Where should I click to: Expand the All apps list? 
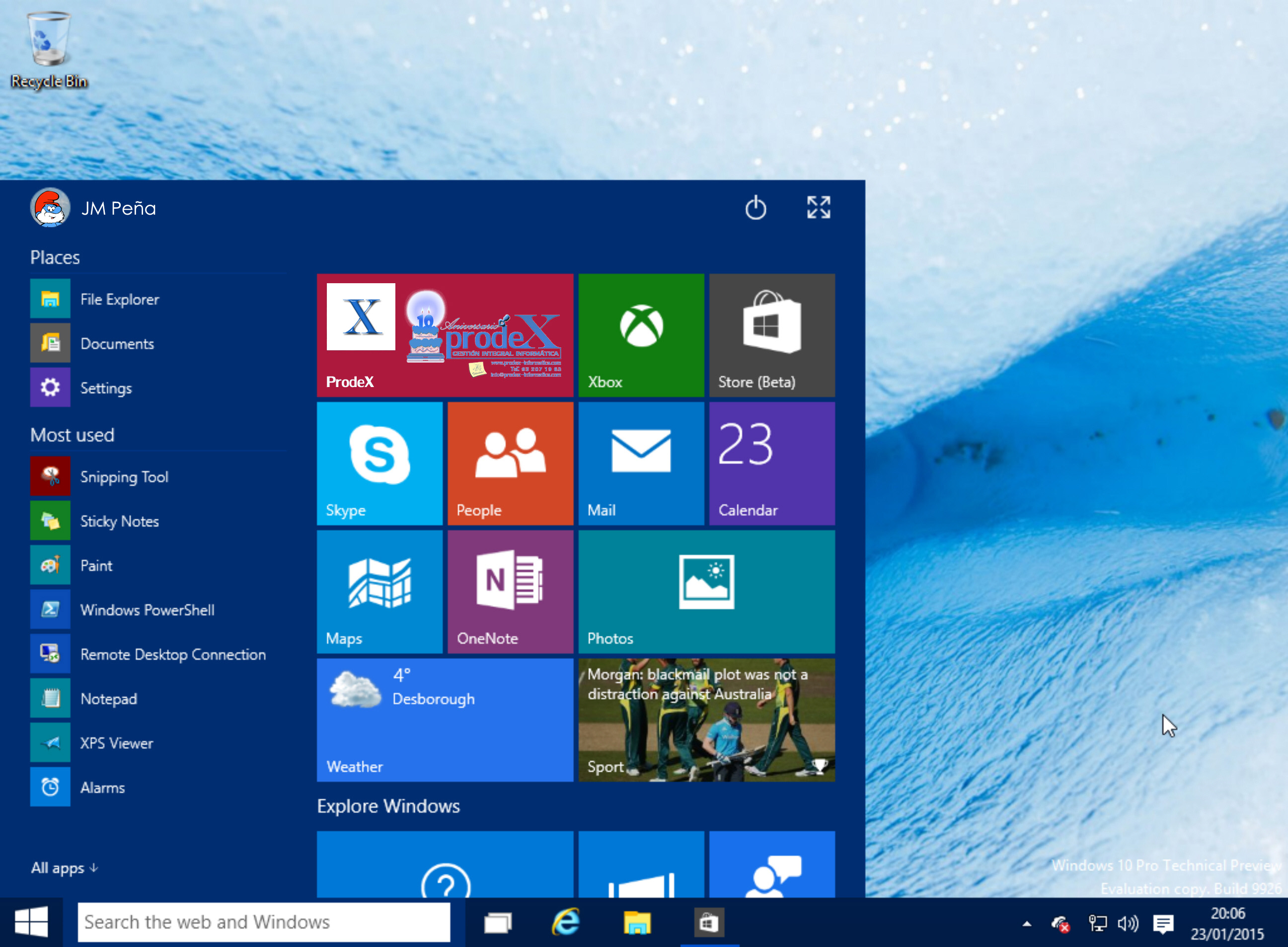[x=64, y=868]
